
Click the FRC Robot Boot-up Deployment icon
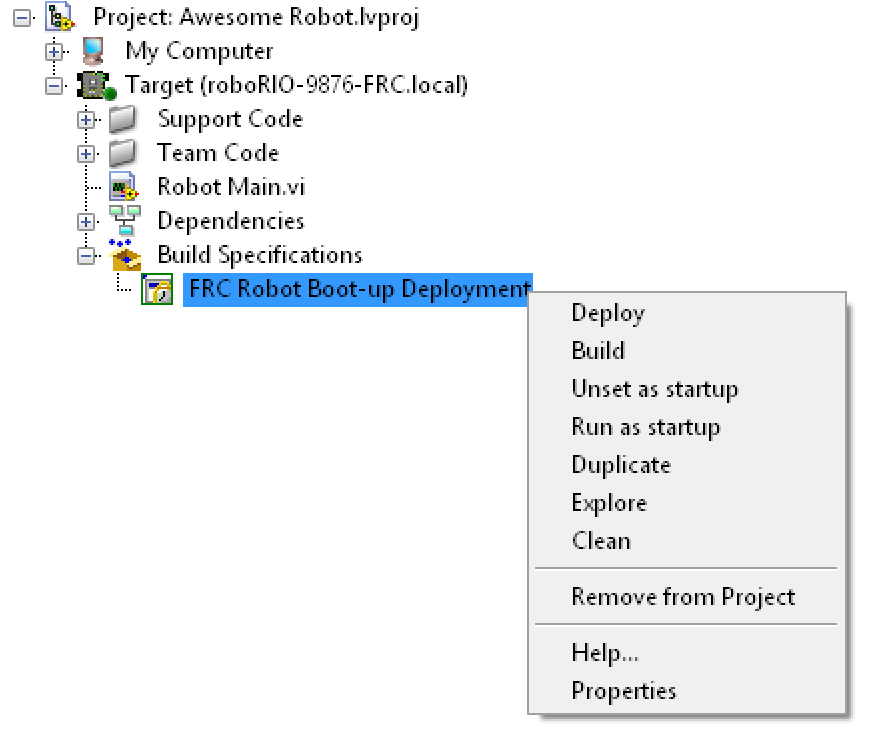pyautogui.click(x=157, y=289)
